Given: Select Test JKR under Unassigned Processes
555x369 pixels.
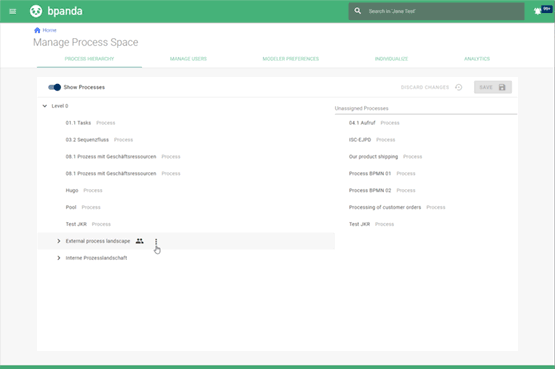Looking at the screenshot, I should point(426,224).
